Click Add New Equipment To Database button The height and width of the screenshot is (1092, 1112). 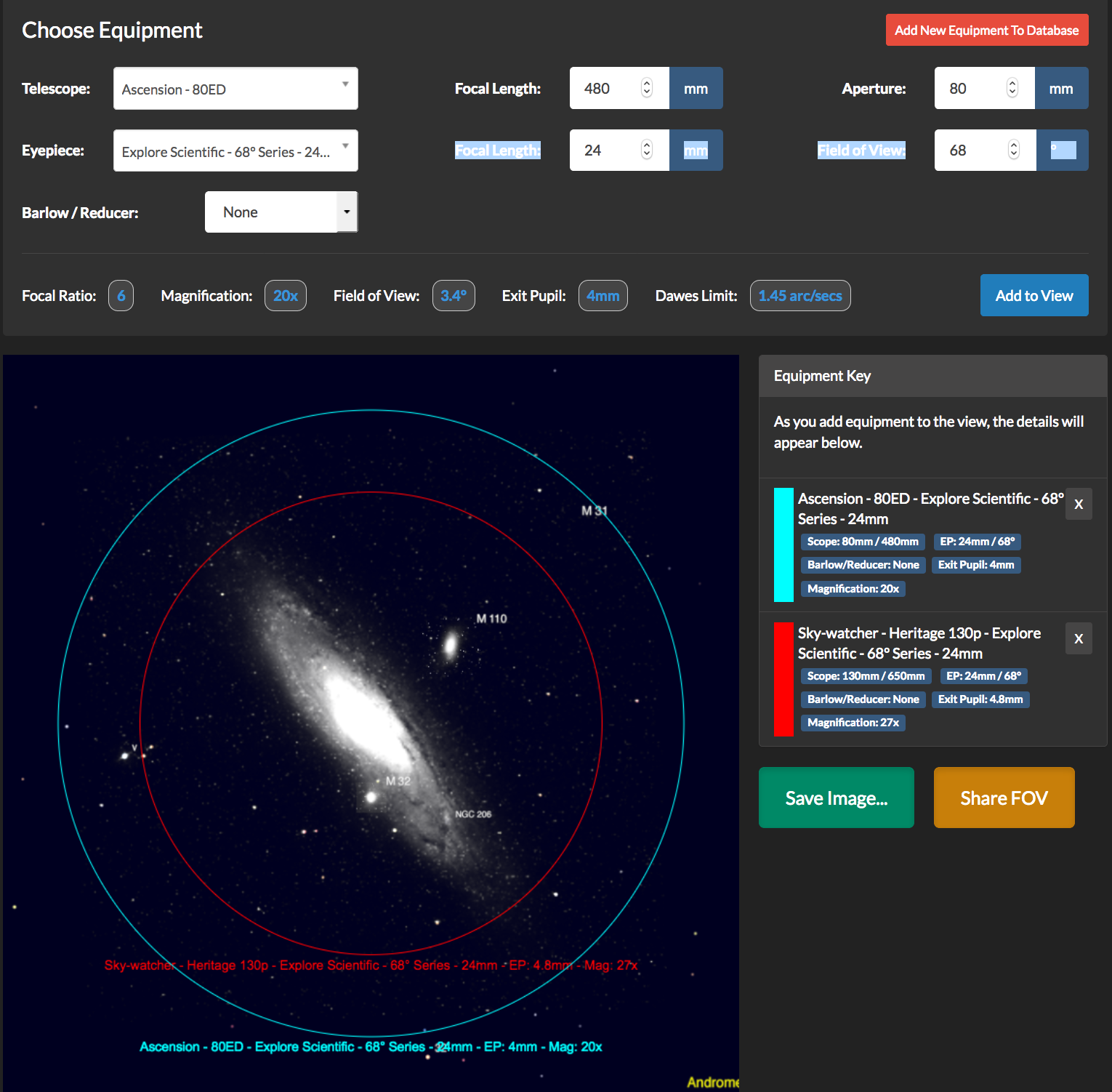coord(987,30)
